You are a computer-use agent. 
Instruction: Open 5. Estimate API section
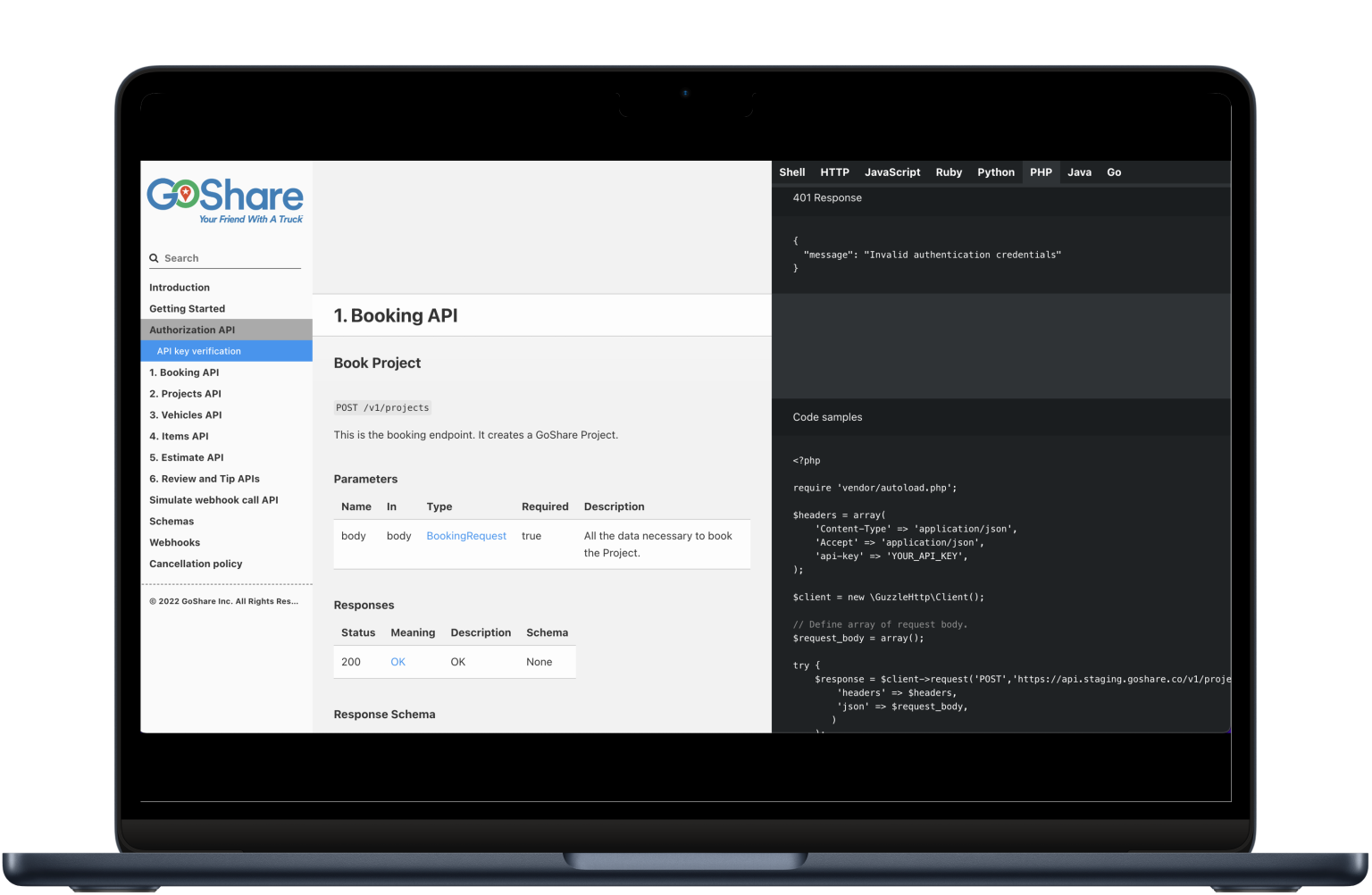[186, 457]
